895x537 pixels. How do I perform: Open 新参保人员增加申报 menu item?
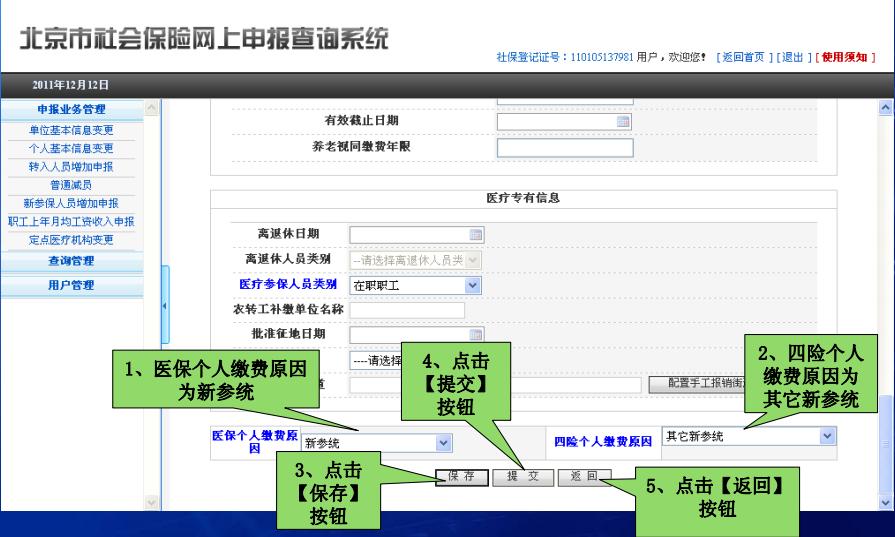[71, 203]
